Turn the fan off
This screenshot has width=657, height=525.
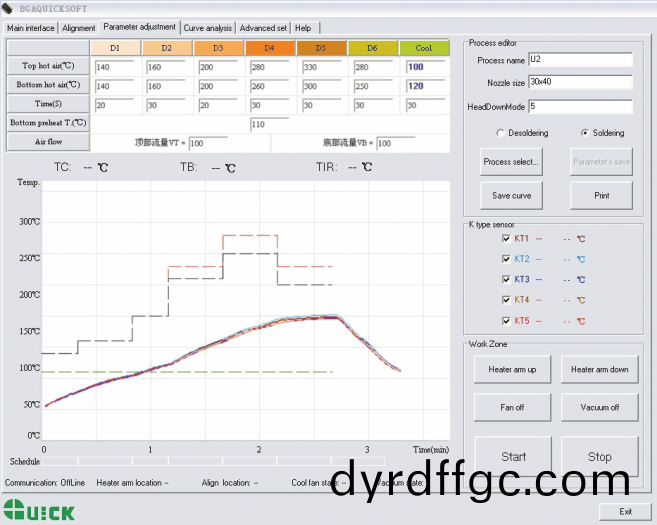pos(512,407)
